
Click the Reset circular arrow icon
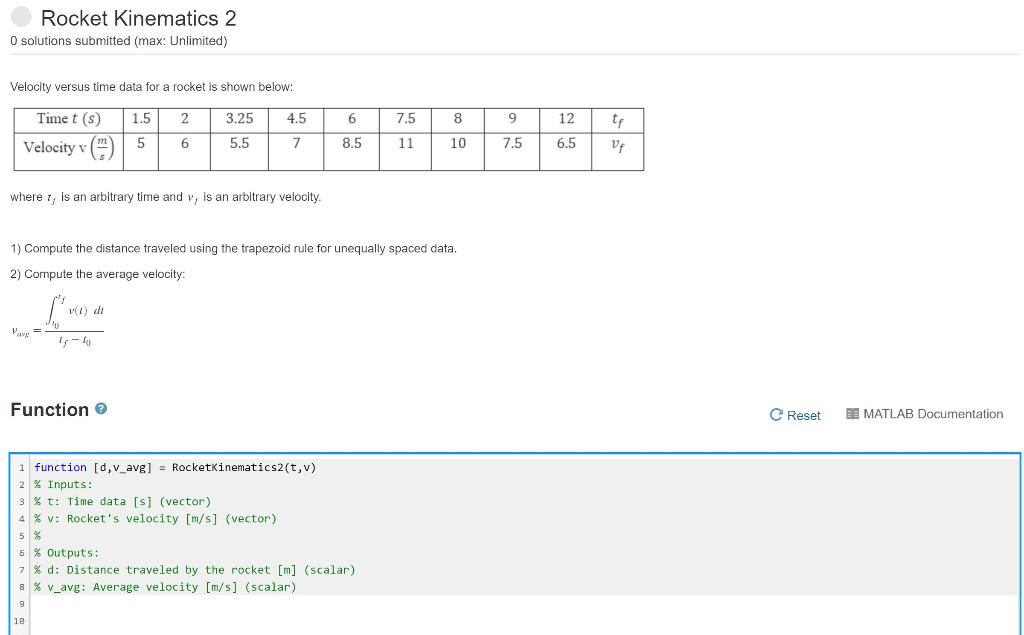pos(777,415)
